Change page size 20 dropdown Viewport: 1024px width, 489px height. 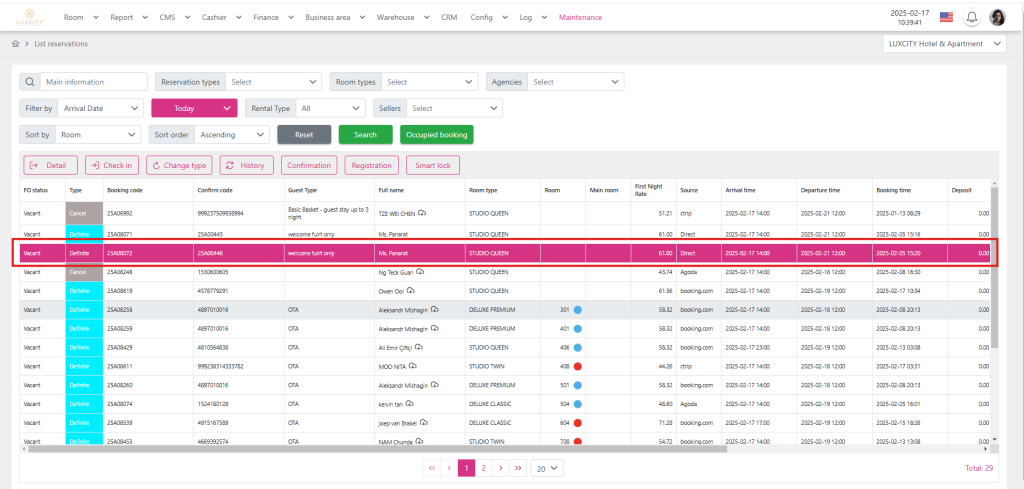[x=547, y=467]
